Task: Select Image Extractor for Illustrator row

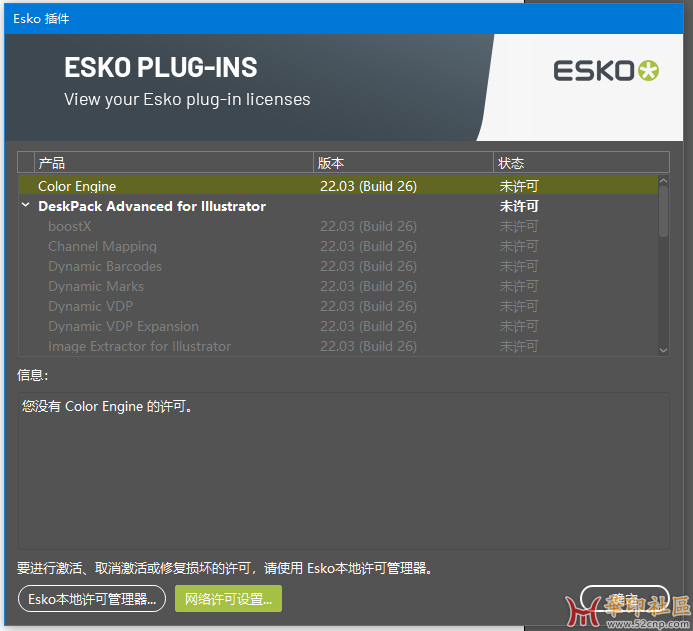Action: coord(338,346)
